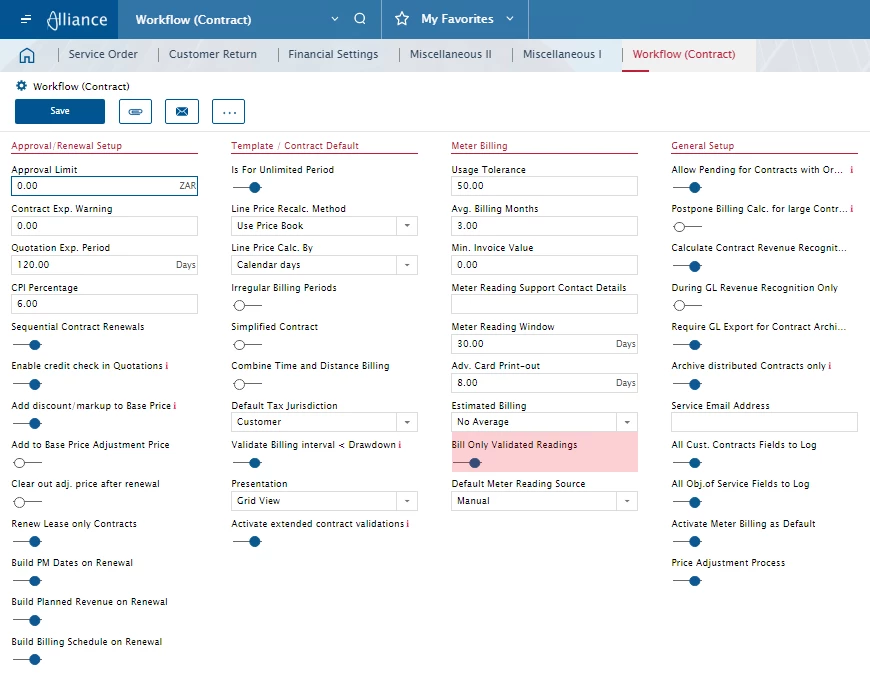This screenshot has width=870, height=678.
Task: Click the Service Email Address field
Action: 764,422
